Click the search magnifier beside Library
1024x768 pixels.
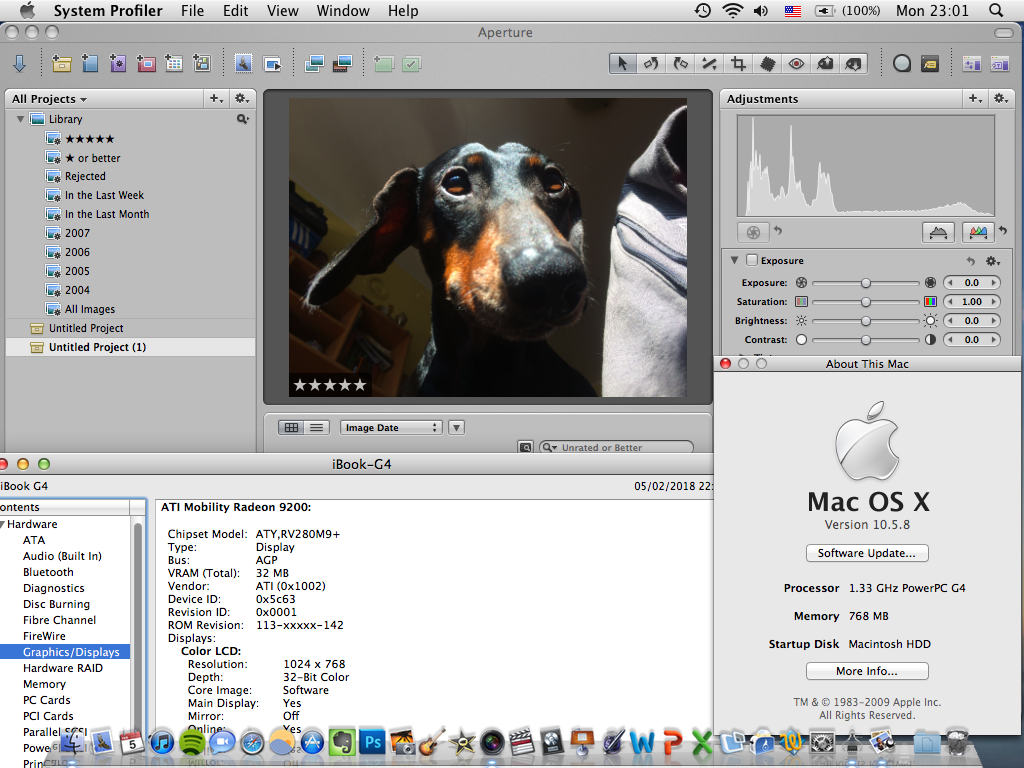(242, 119)
